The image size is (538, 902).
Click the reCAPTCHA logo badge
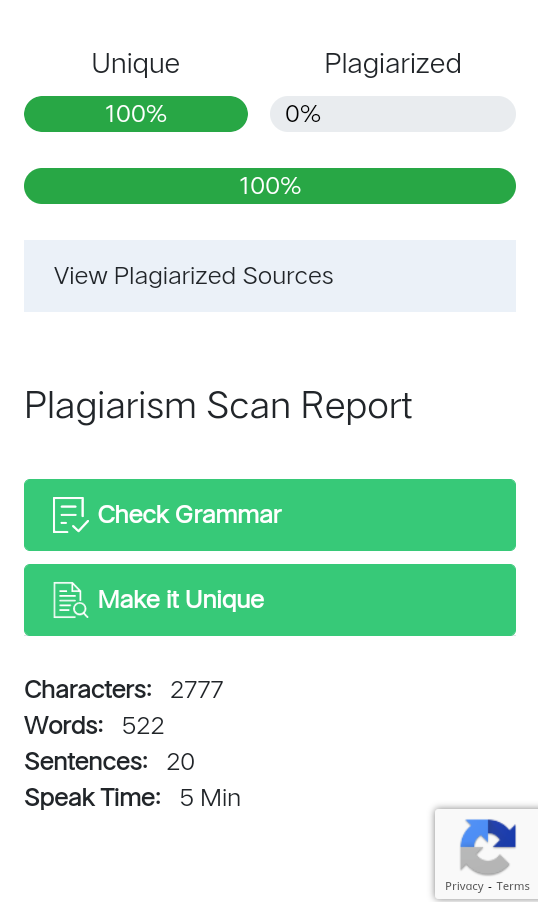(488, 846)
